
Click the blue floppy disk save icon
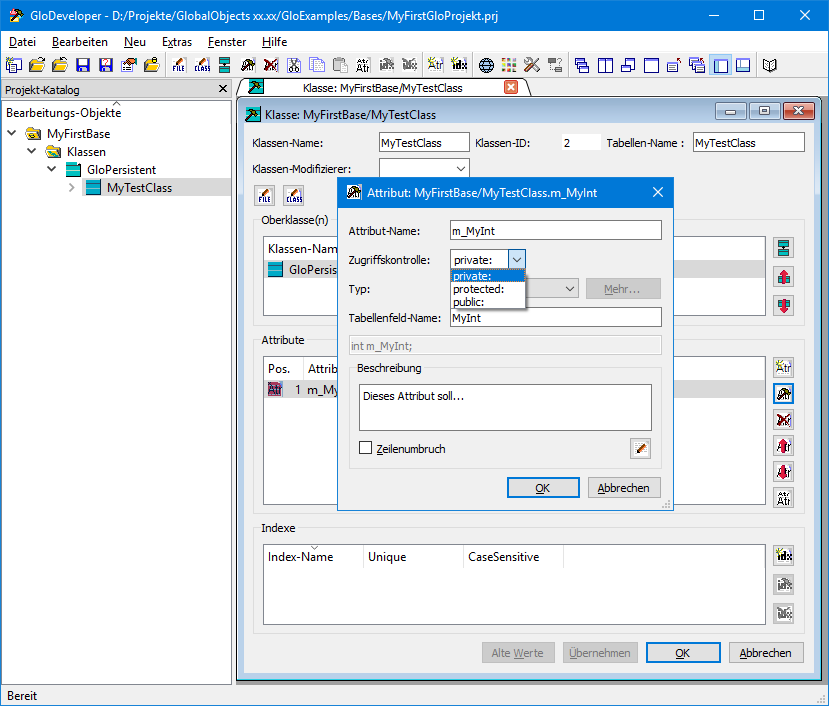[x=83, y=65]
